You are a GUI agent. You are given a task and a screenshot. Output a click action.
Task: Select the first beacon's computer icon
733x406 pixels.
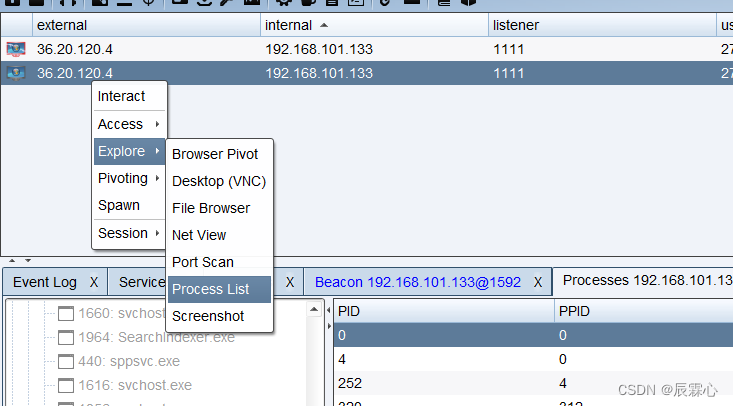tap(16, 49)
